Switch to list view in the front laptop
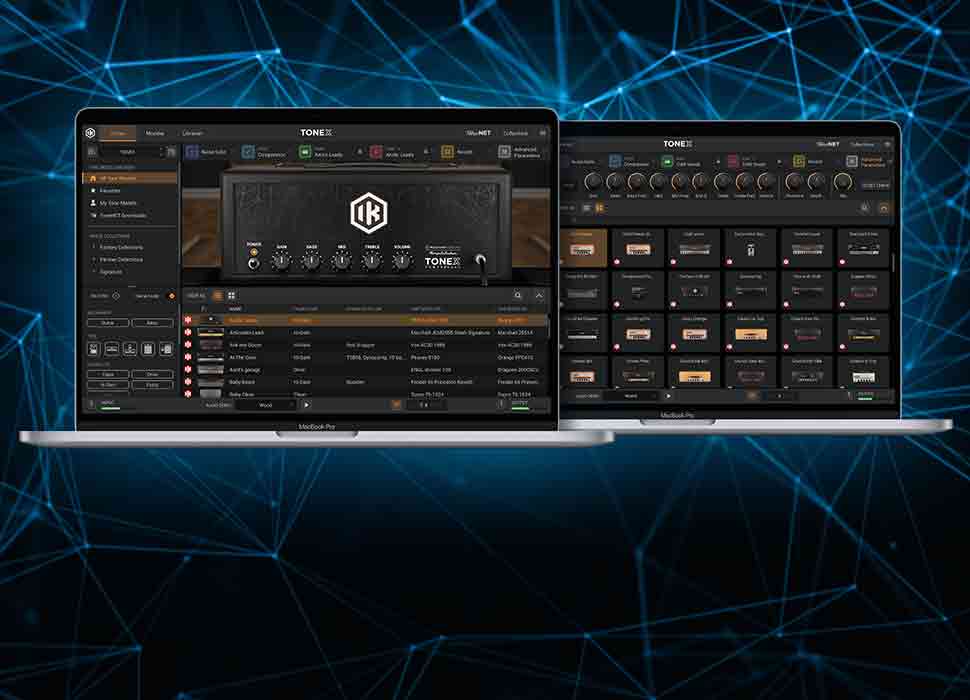This screenshot has height=700, width=970. [x=218, y=296]
